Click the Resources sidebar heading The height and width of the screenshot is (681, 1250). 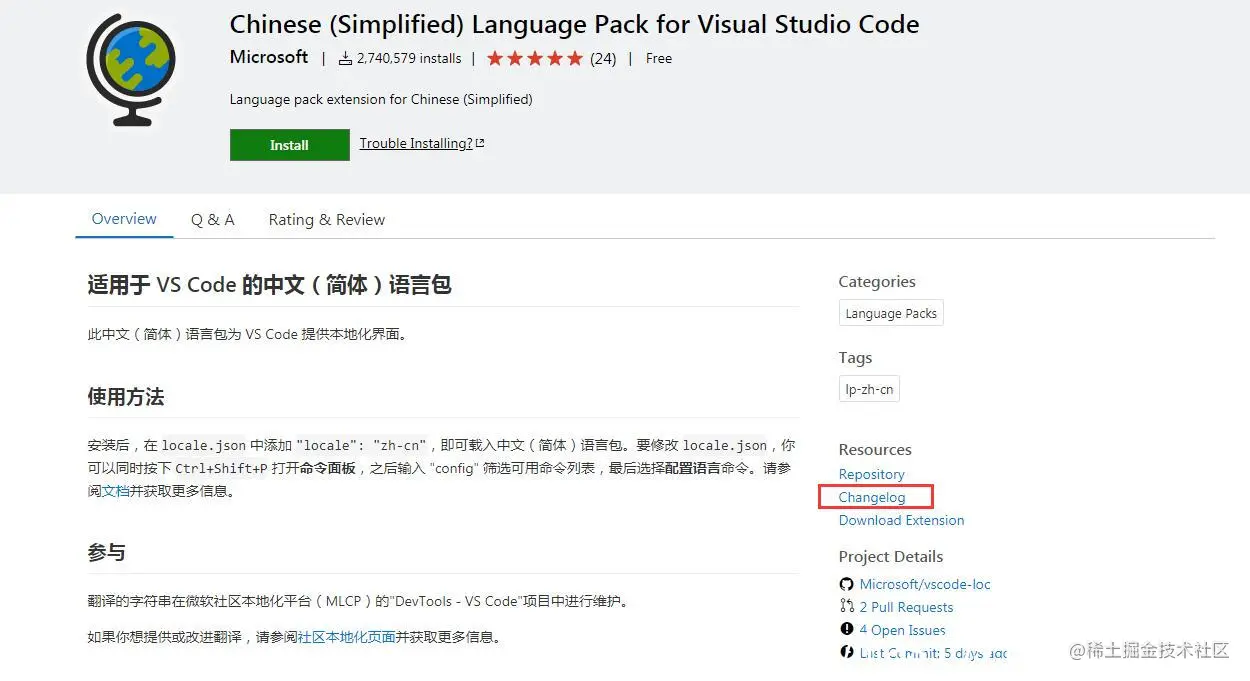pyautogui.click(x=875, y=450)
